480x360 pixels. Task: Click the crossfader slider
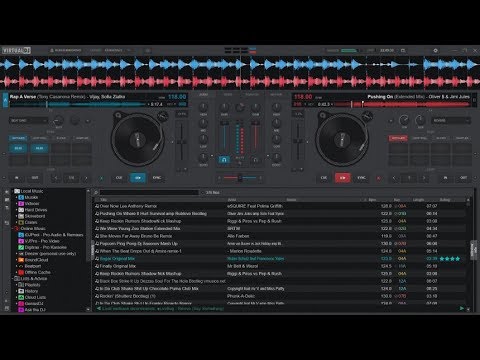(x=240, y=178)
